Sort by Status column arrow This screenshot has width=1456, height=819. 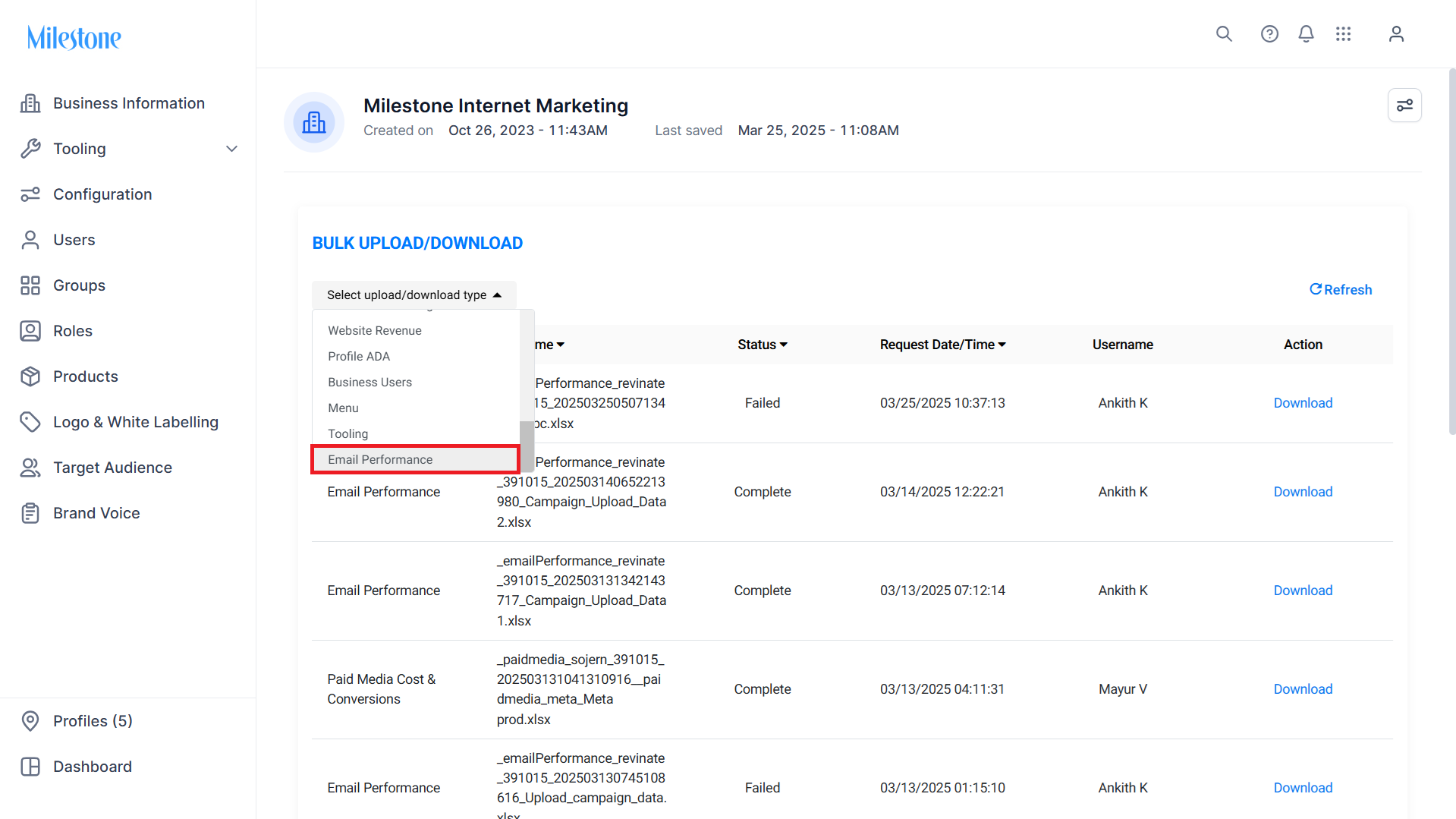pos(784,345)
